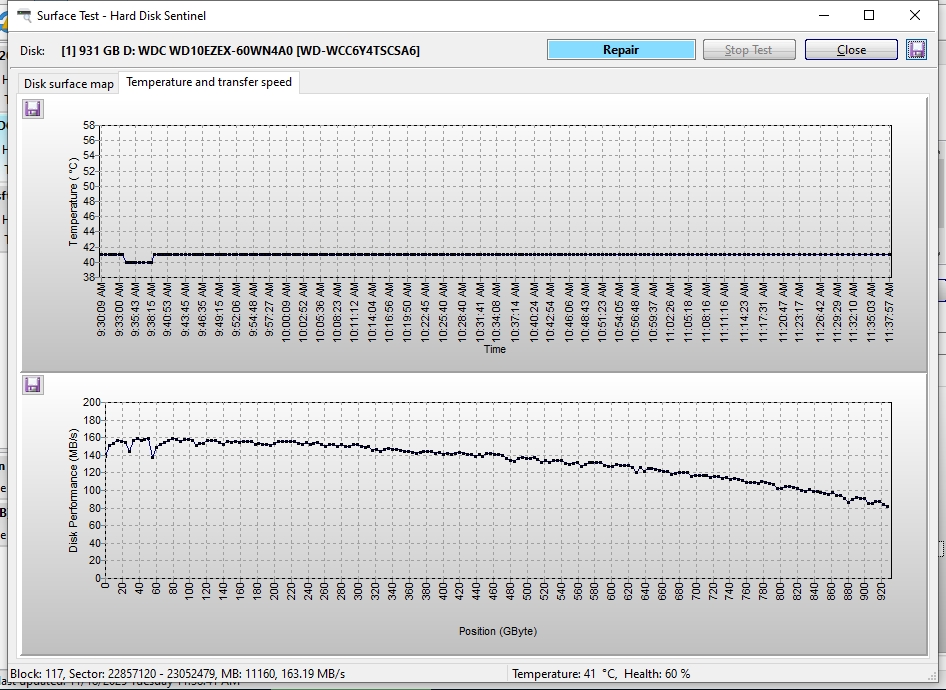
Task: Click the Hard Disk Sentinel title bar icon
Action: tap(23, 16)
